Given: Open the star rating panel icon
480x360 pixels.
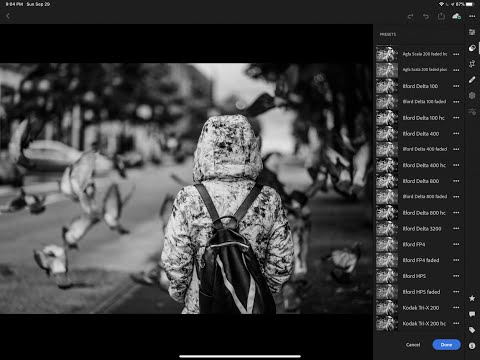Looking at the screenshot, I should pyautogui.click(x=472, y=298).
